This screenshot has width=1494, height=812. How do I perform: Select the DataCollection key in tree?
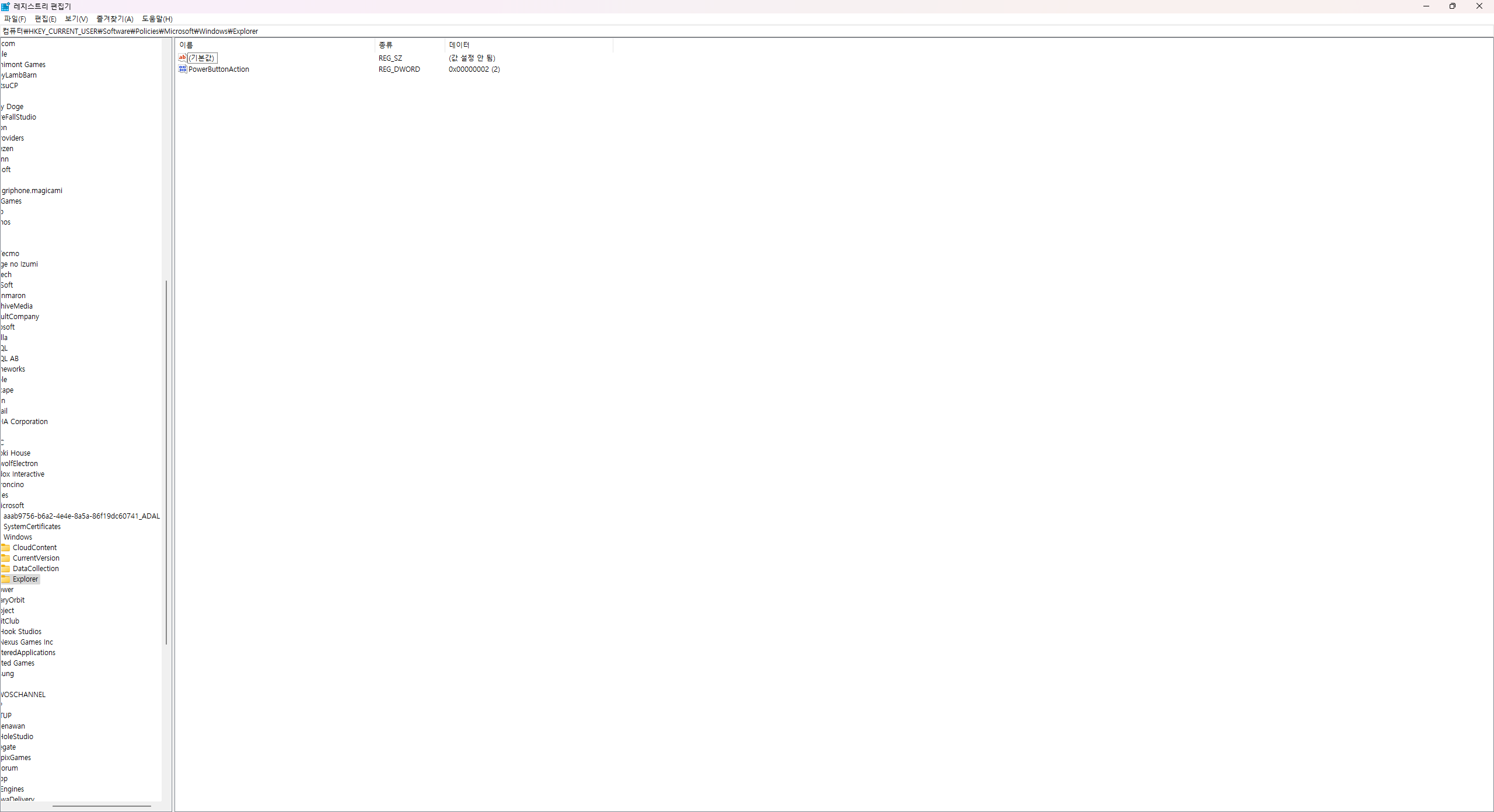36,568
